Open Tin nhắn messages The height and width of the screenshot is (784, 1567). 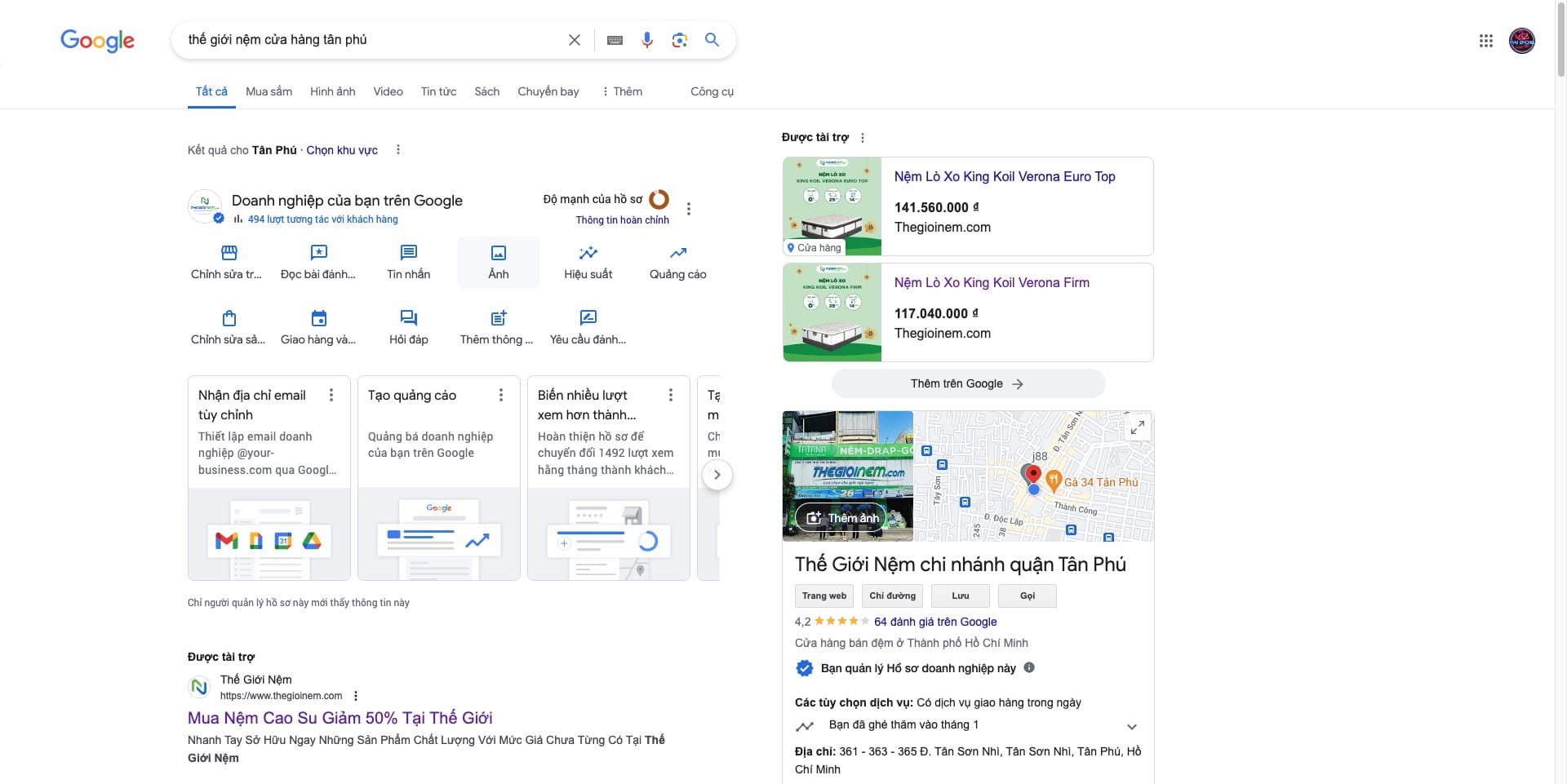click(409, 262)
